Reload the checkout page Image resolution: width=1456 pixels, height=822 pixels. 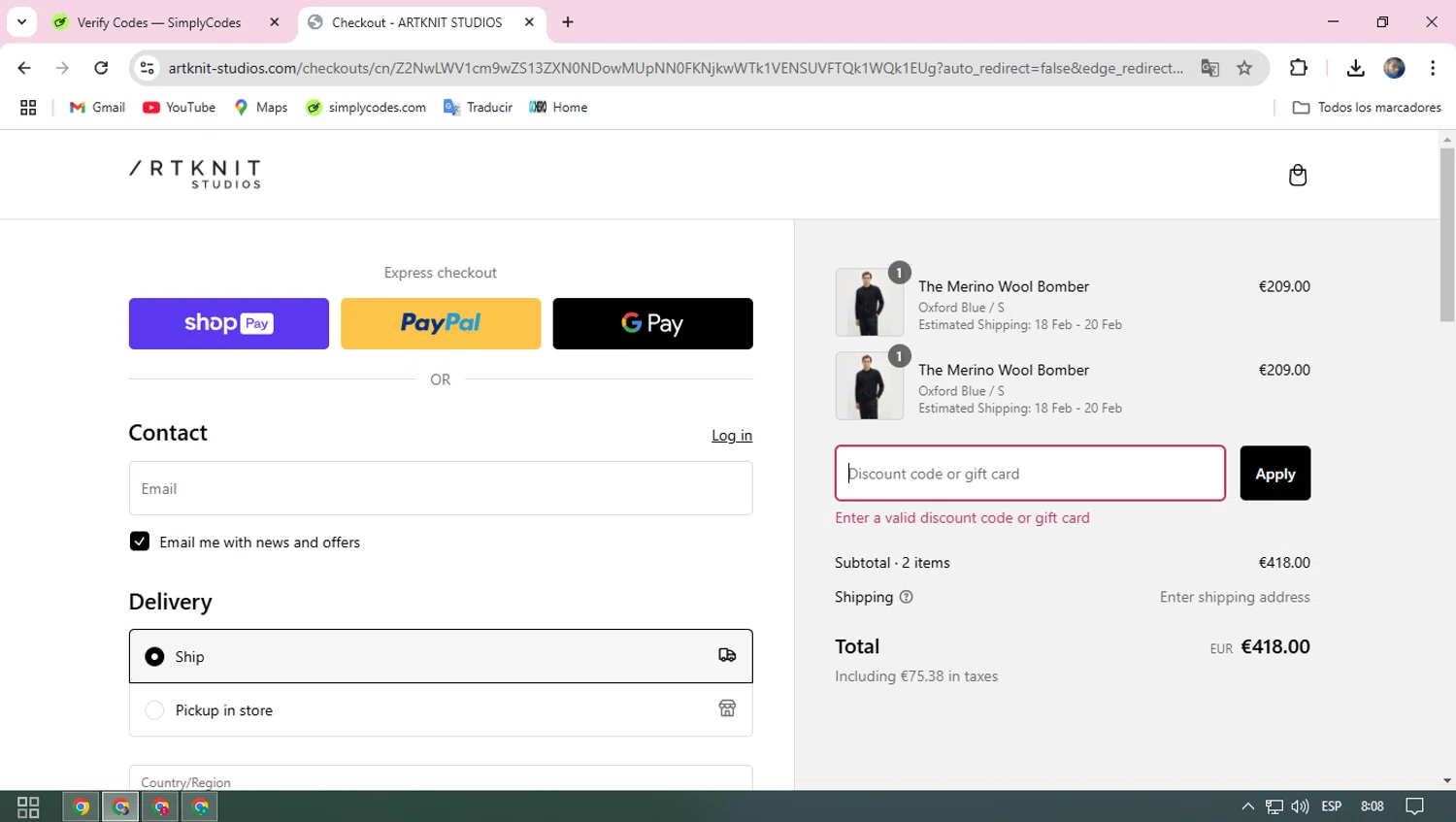[x=101, y=68]
